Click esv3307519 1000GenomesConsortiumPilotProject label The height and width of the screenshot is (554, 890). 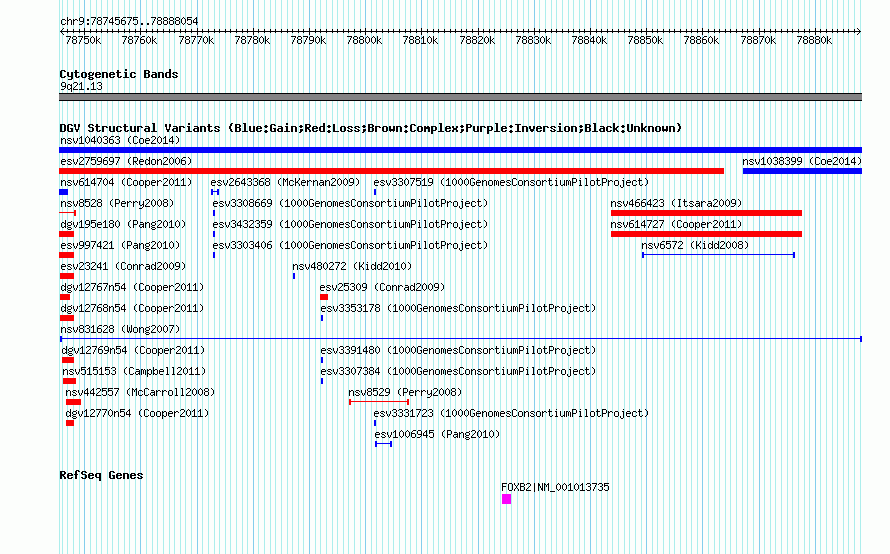511,182
